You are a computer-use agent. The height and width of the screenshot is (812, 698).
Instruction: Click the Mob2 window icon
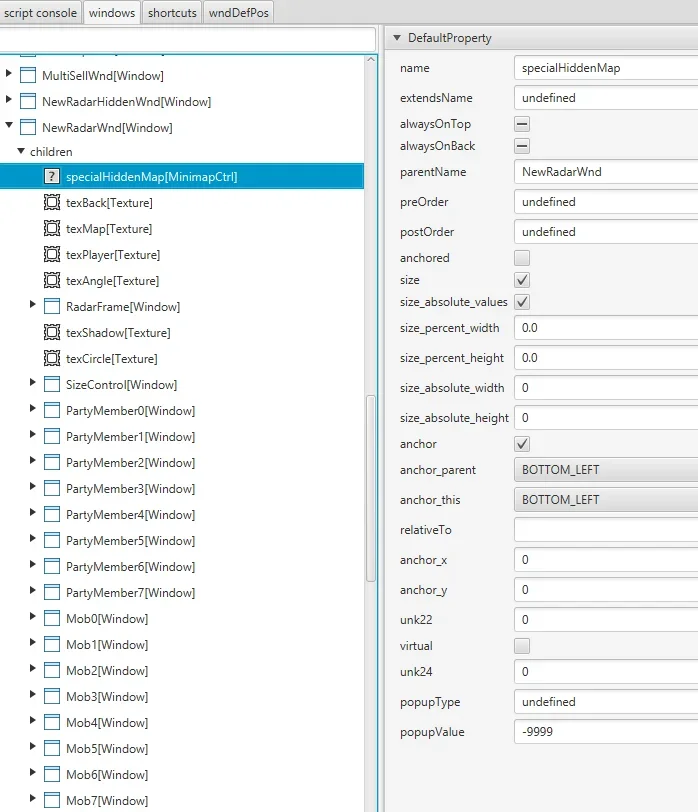(x=51, y=671)
